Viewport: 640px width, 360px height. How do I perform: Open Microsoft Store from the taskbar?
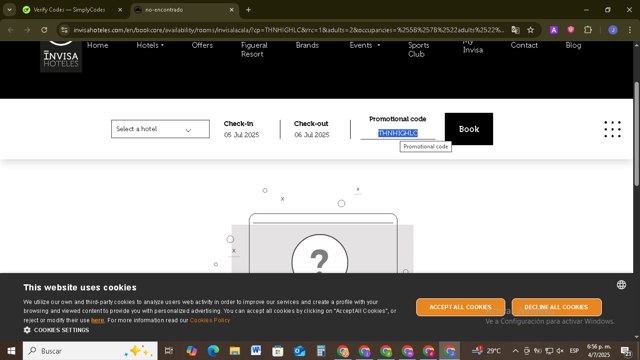click(278, 351)
